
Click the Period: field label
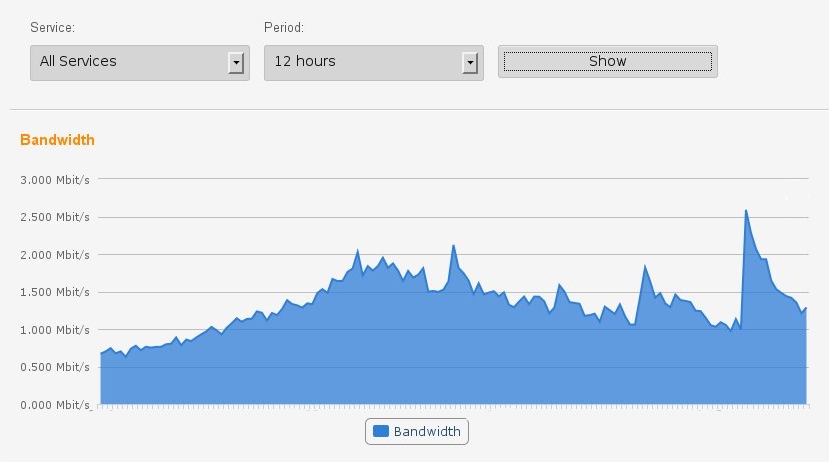[x=284, y=27]
